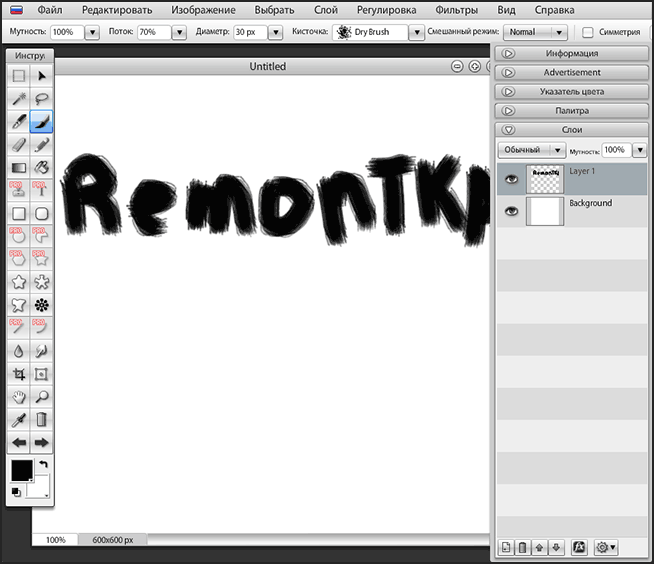Image resolution: width=654 pixels, height=564 pixels.
Task: Hide Background layer using its eye icon
Action: coord(511,211)
